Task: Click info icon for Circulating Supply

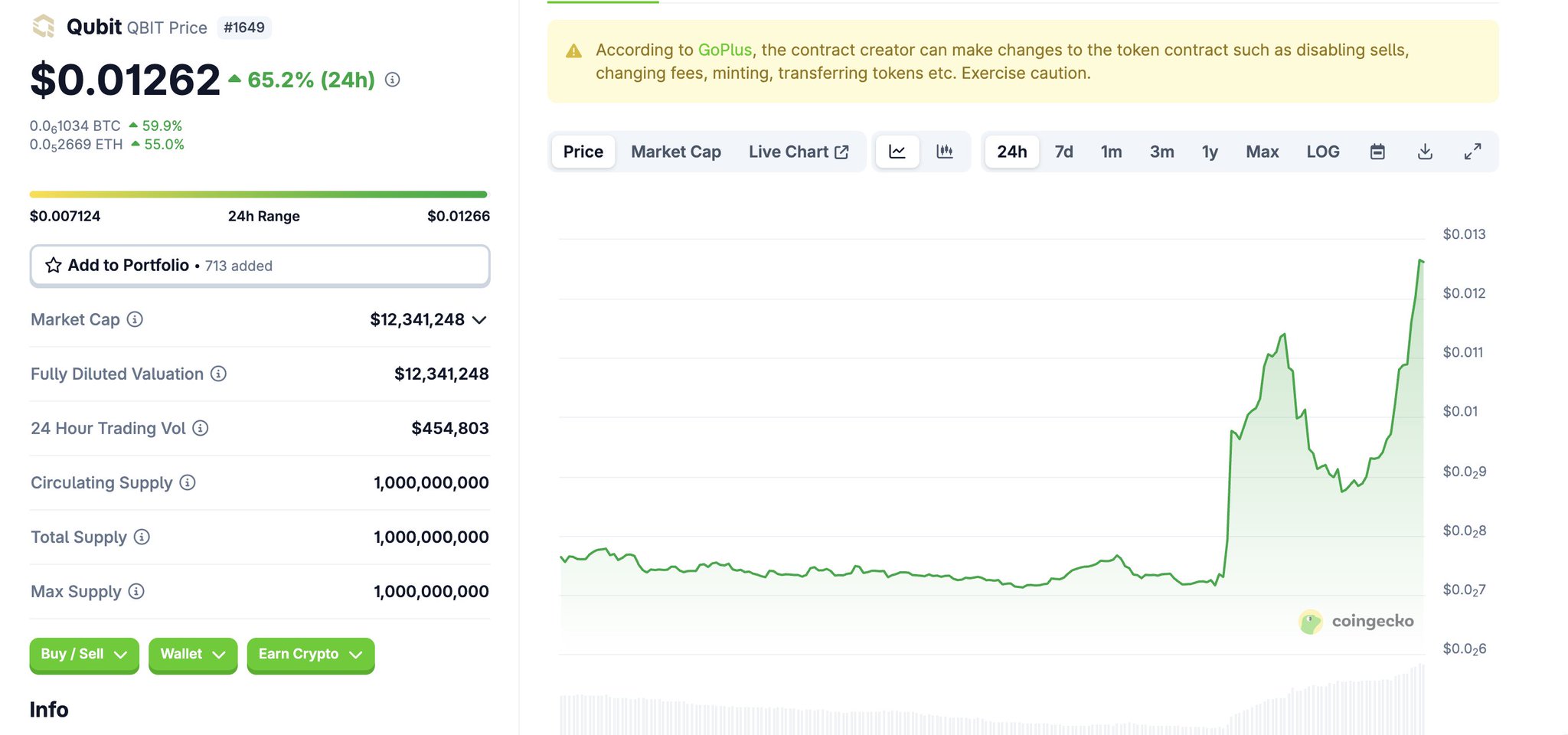Action: tap(188, 482)
